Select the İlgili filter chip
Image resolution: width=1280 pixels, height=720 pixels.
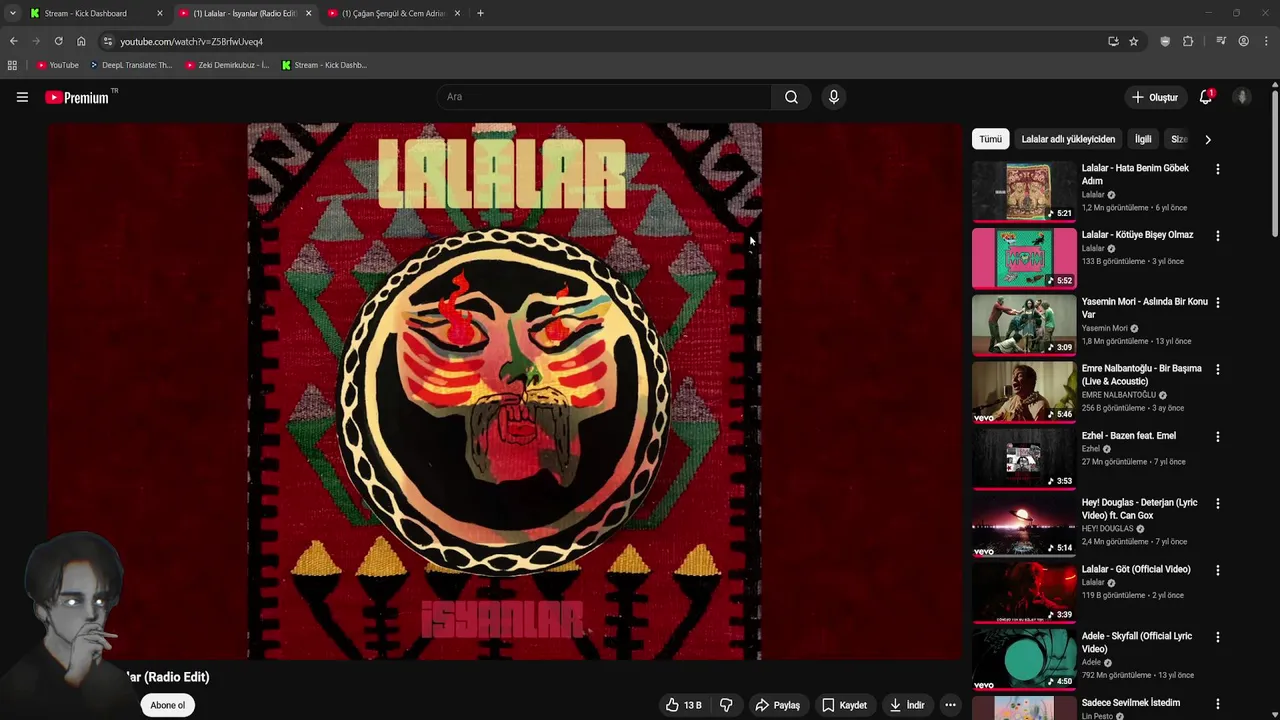1143,139
